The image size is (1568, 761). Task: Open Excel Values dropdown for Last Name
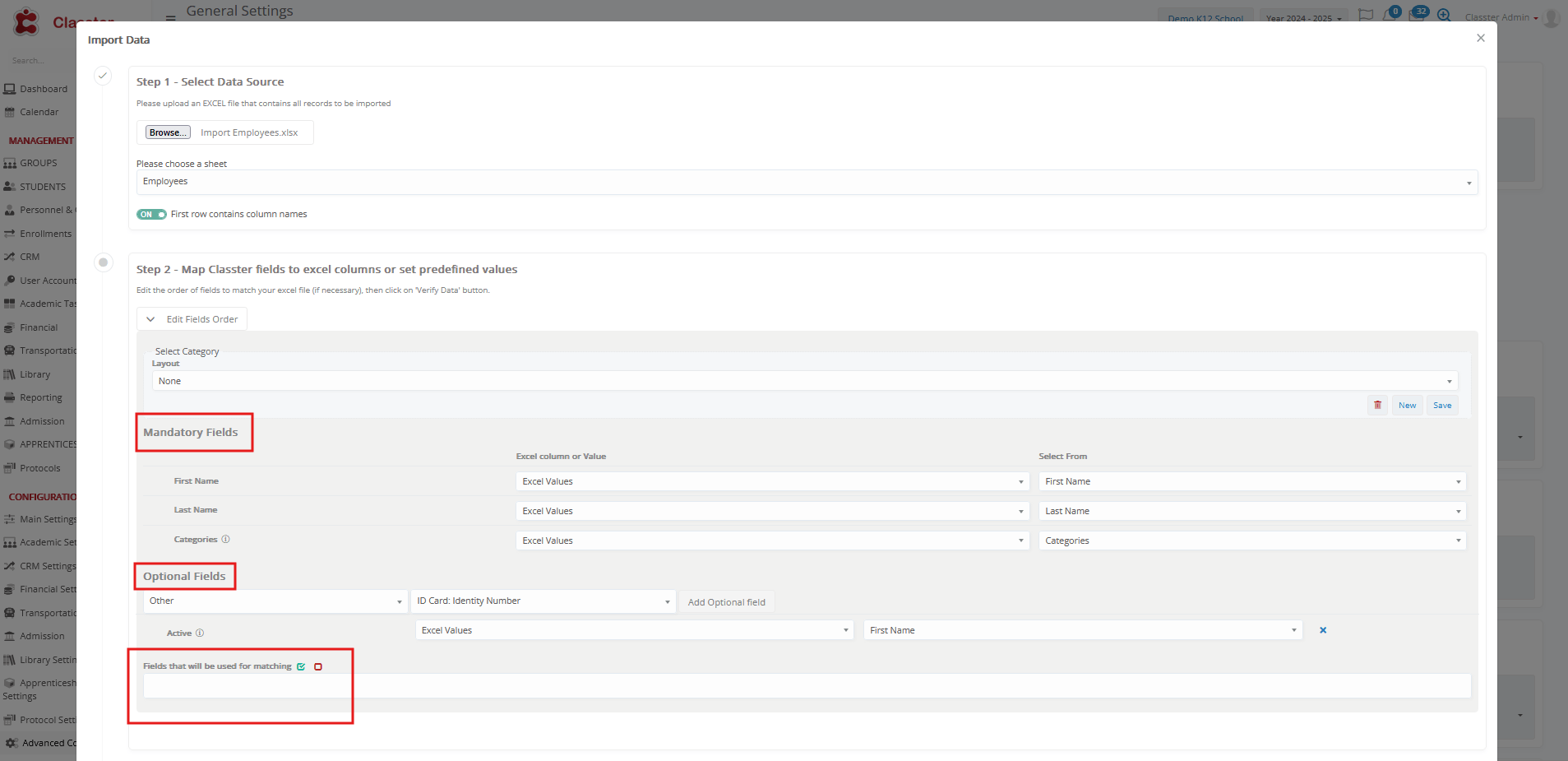tap(772, 511)
